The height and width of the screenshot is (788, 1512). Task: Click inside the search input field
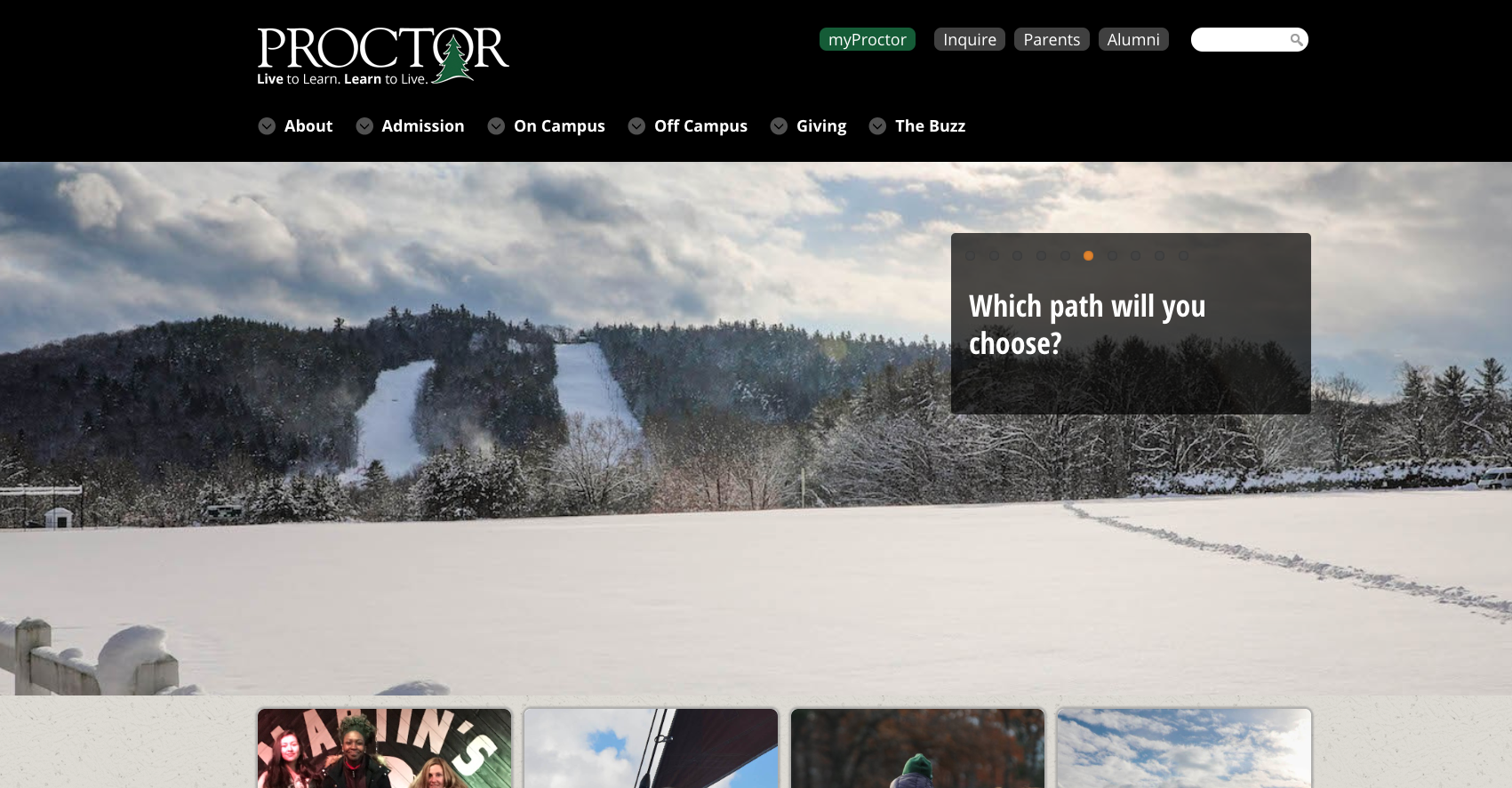pyautogui.click(x=1241, y=39)
